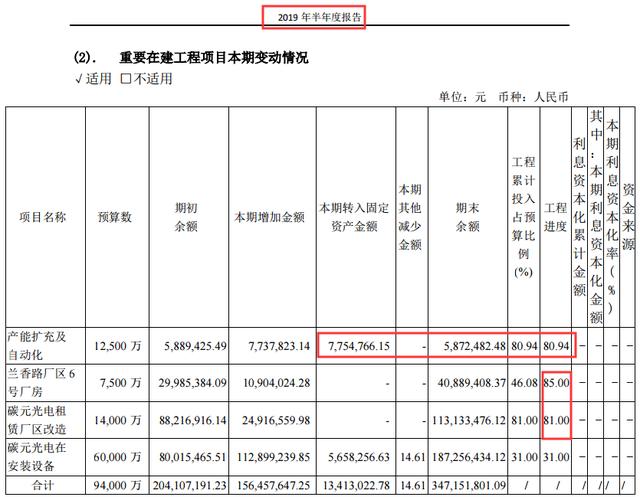
Task: Click the 期末余额 column header
Action: tap(467, 217)
